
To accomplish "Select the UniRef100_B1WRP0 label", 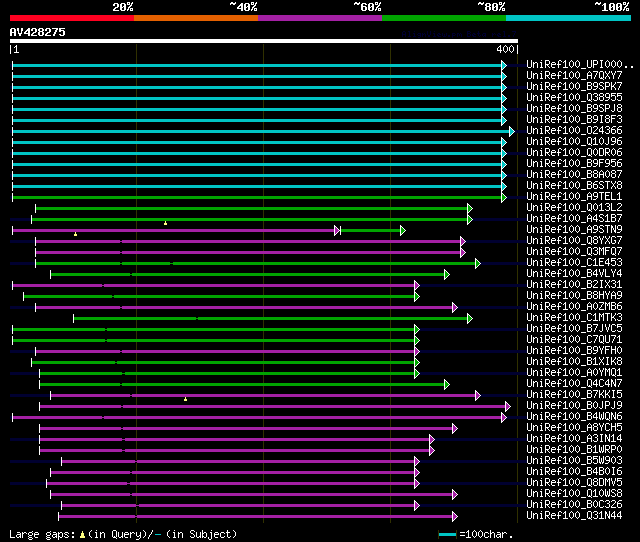I will click(574, 449).
